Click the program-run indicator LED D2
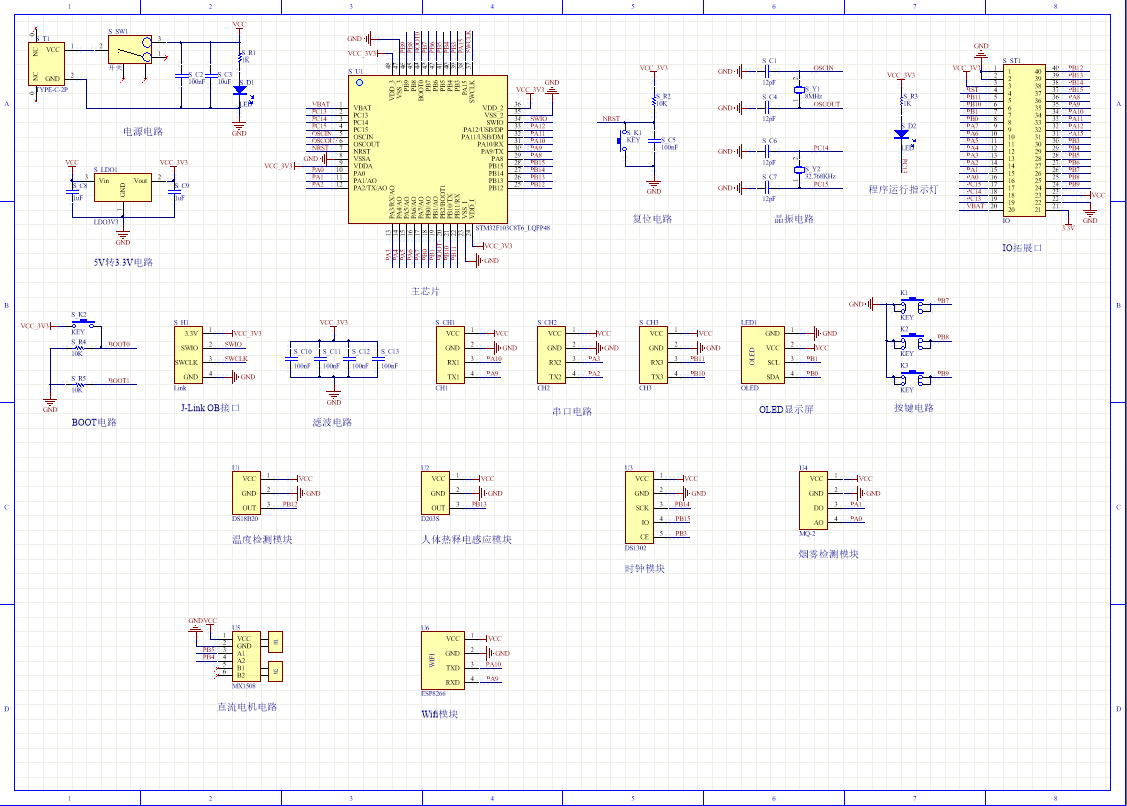Screen dimensions: 1127x806 (x=901, y=134)
